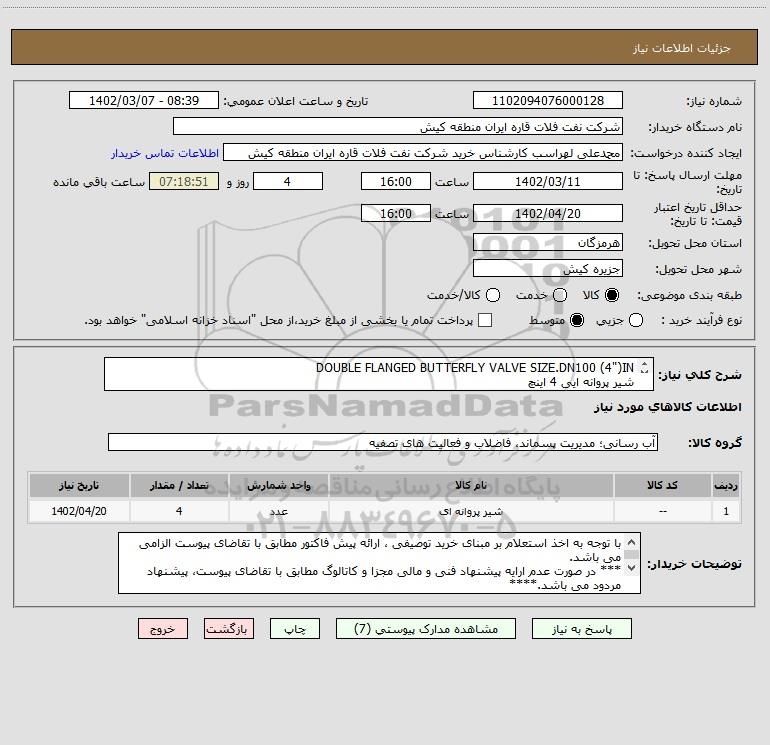This screenshot has width=770, height=745.
Task: Click the چاپ print button
Action: point(295,629)
